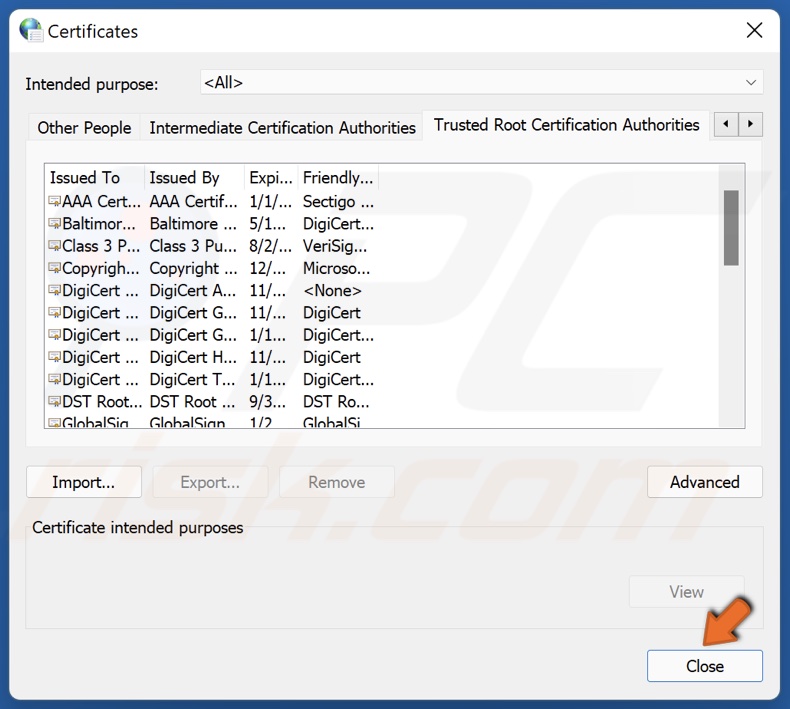Viewport: 790px width, 709px height.
Task: Click the Certificates globe icon in title bar
Action: pos(31,30)
